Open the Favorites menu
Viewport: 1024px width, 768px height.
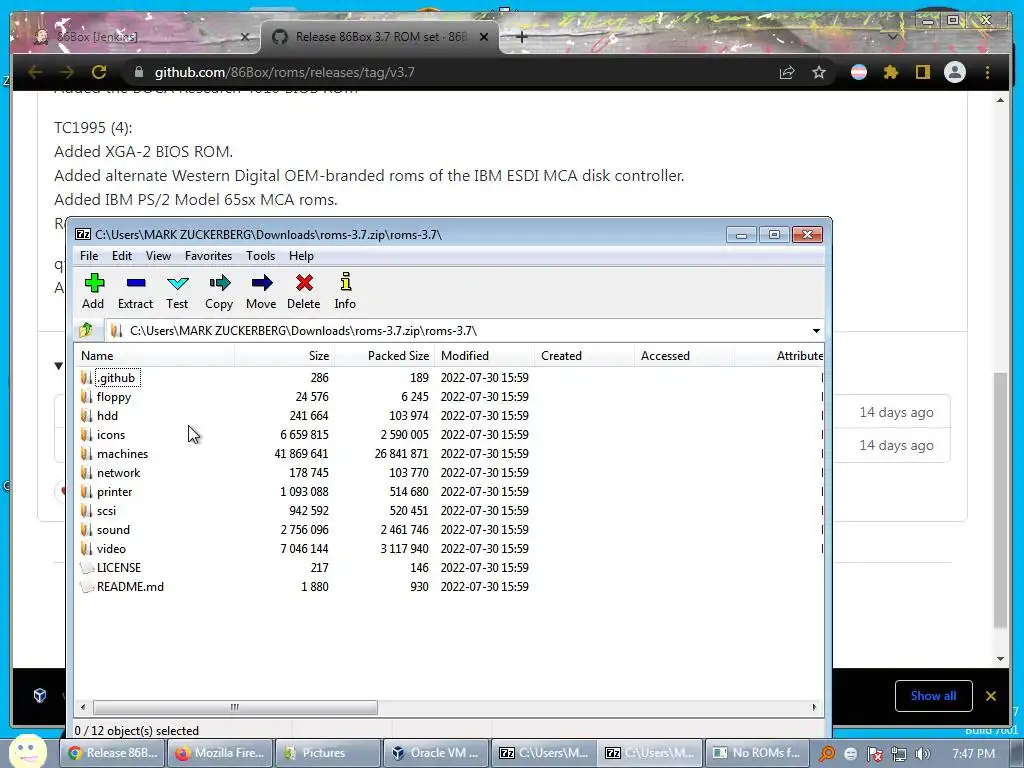click(208, 256)
